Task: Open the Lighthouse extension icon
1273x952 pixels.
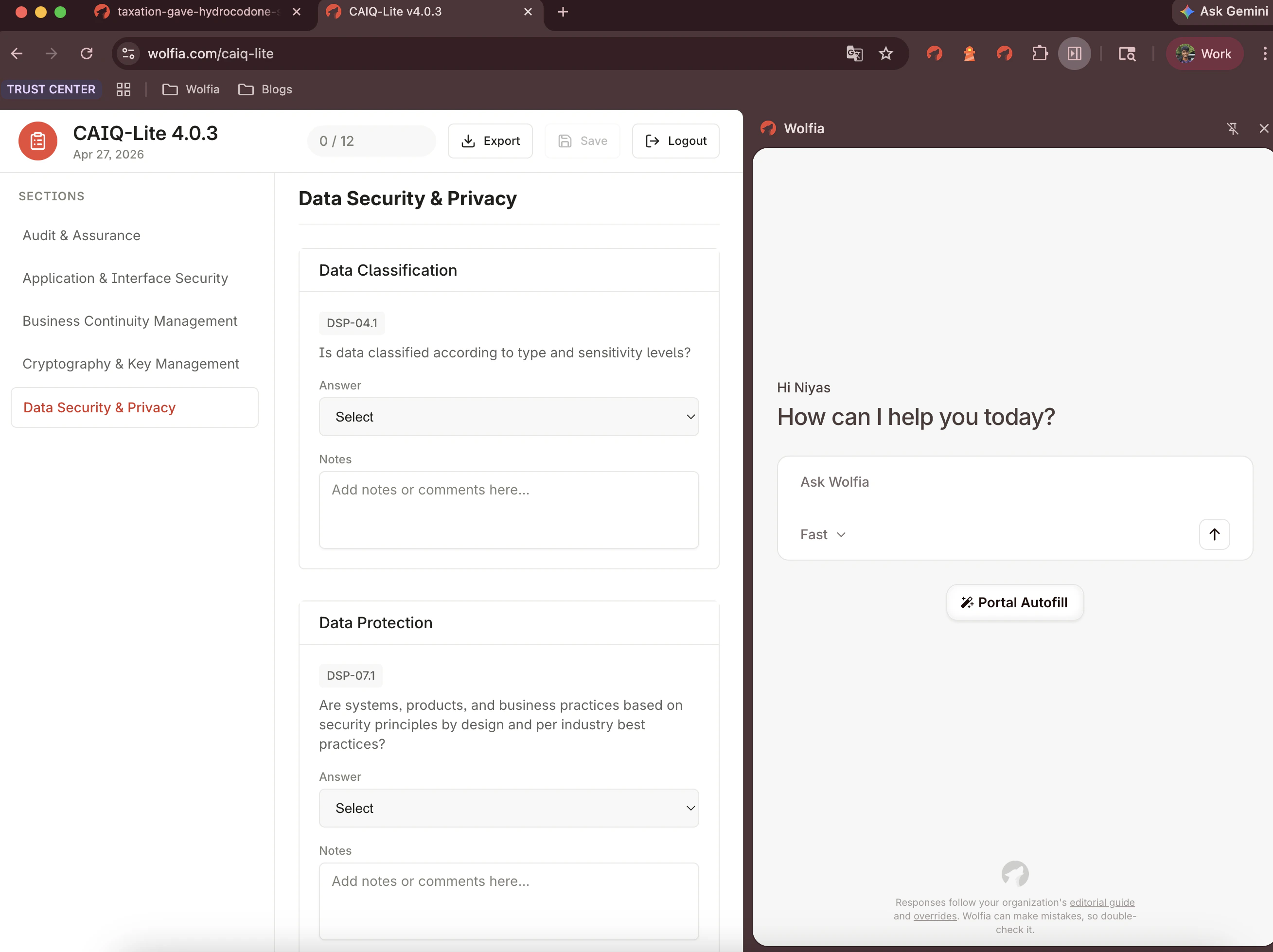Action: tap(969, 53)
